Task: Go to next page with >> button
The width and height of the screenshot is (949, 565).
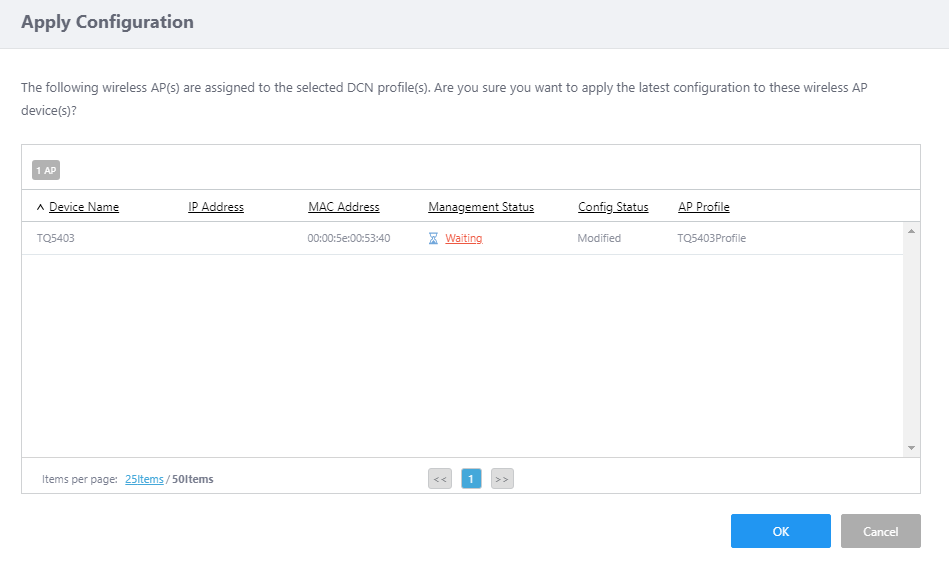Action: (x=502, y=479)
